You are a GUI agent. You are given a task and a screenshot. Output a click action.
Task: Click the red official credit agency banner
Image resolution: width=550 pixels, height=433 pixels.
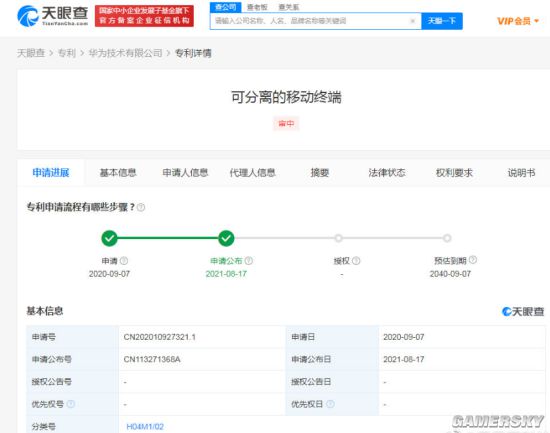[144, 16]
